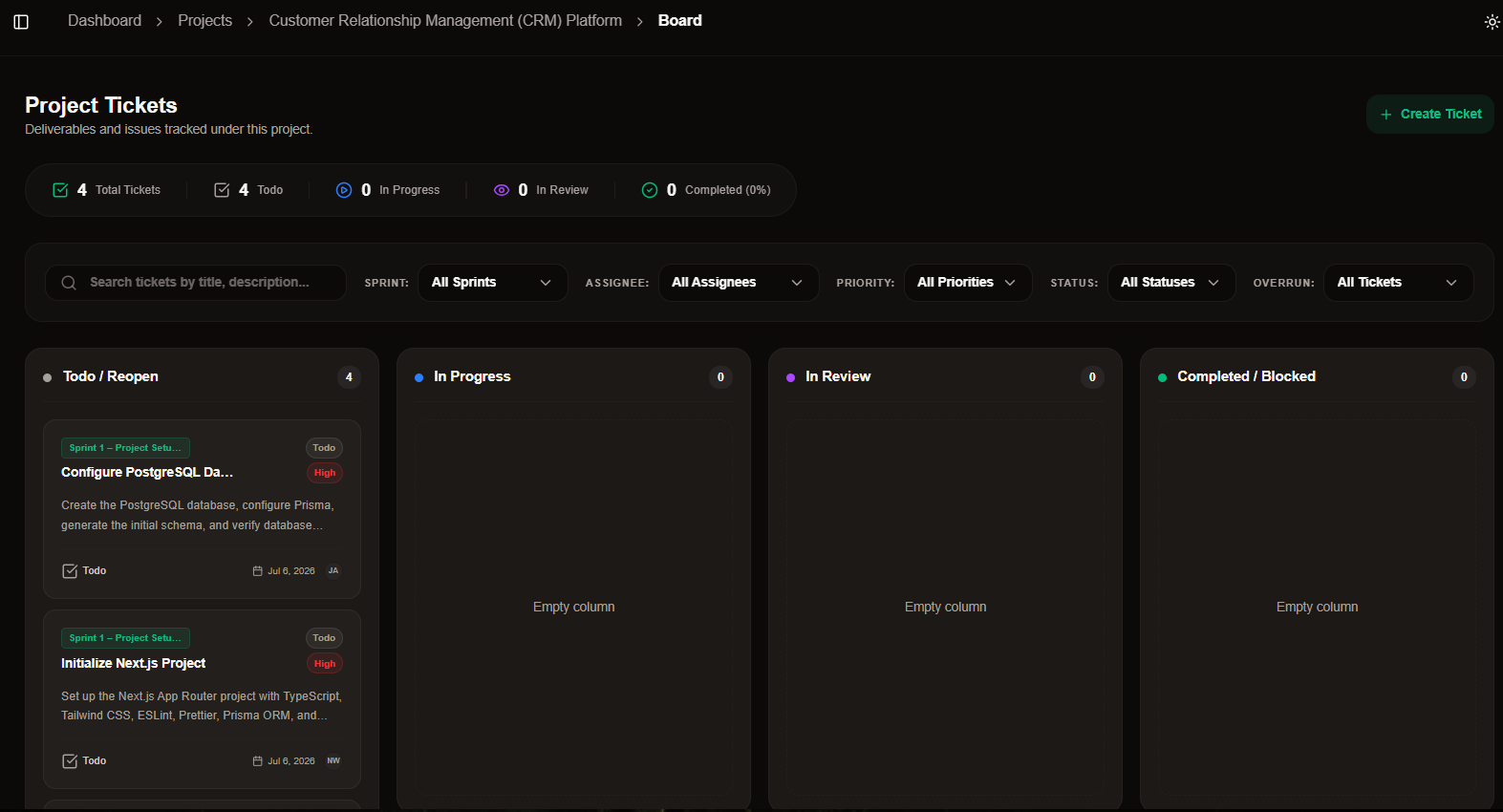Image resolution: width=1503 pixels, height=812 pixels.
Task: Click the Todo / Reopen count badge
Action: tap(349, 377)
